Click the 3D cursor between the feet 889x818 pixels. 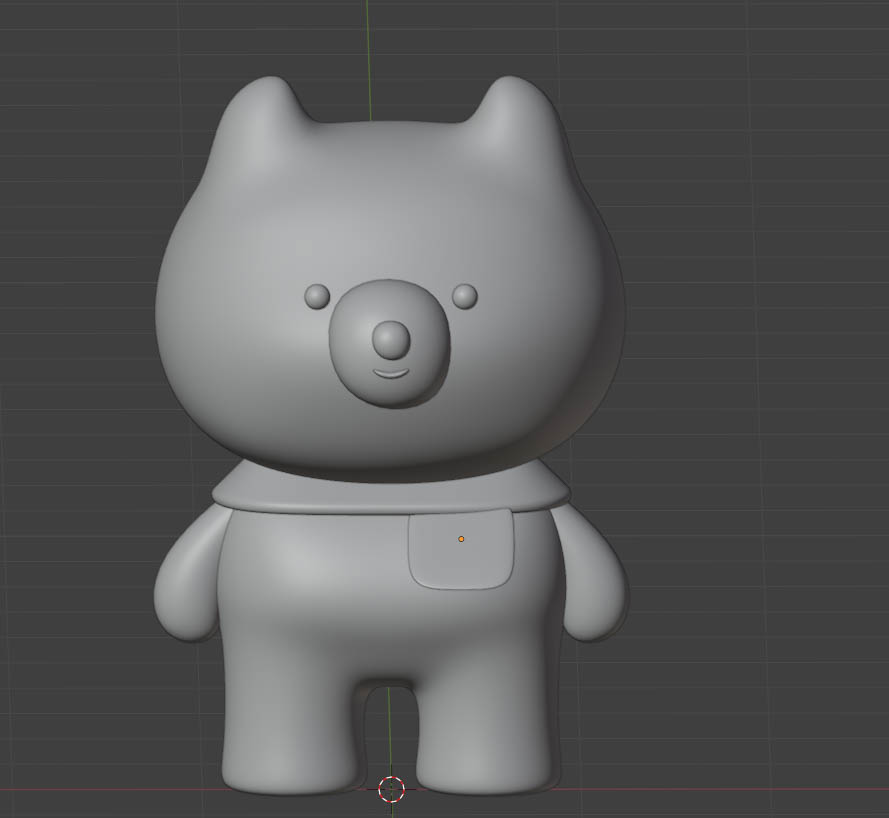pyautogui.click(x=391, y=789)
